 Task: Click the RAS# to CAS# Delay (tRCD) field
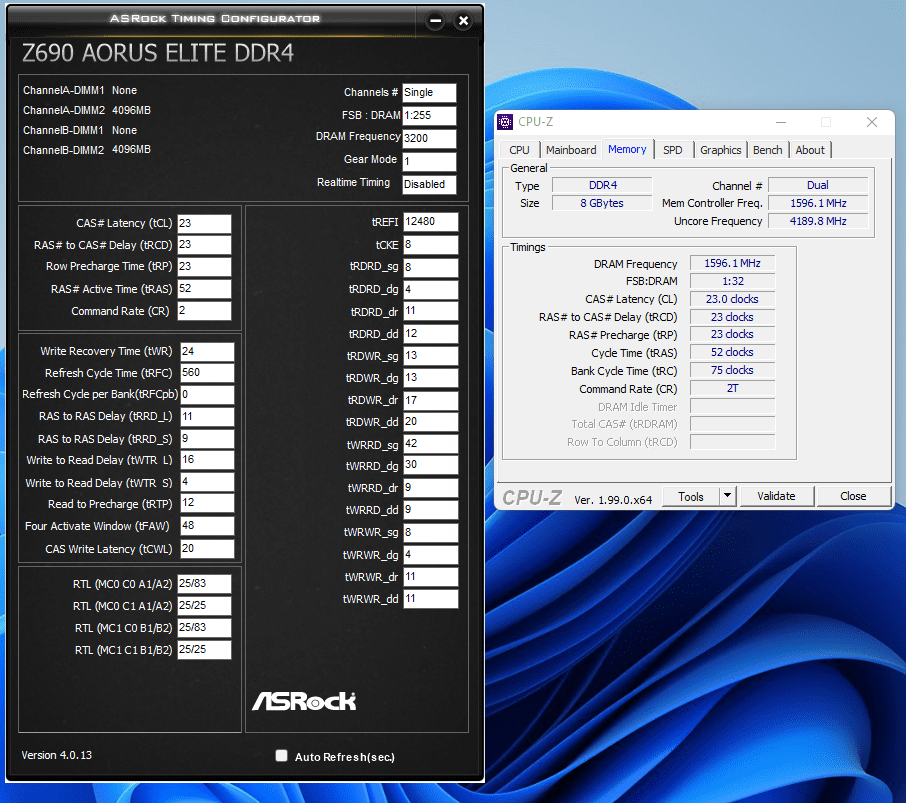pyautogui.click(x=204, y=245)
